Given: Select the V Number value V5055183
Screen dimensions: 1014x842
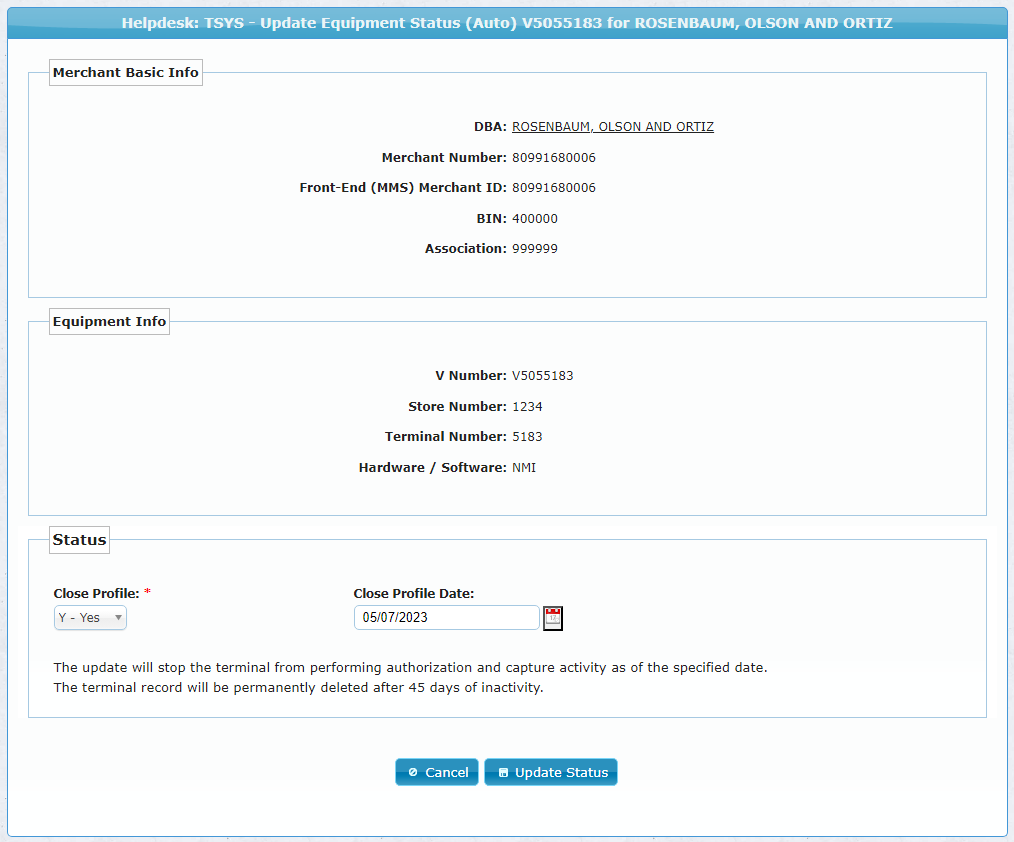Looking at the screenshot, I should click(x=542, y=376).
